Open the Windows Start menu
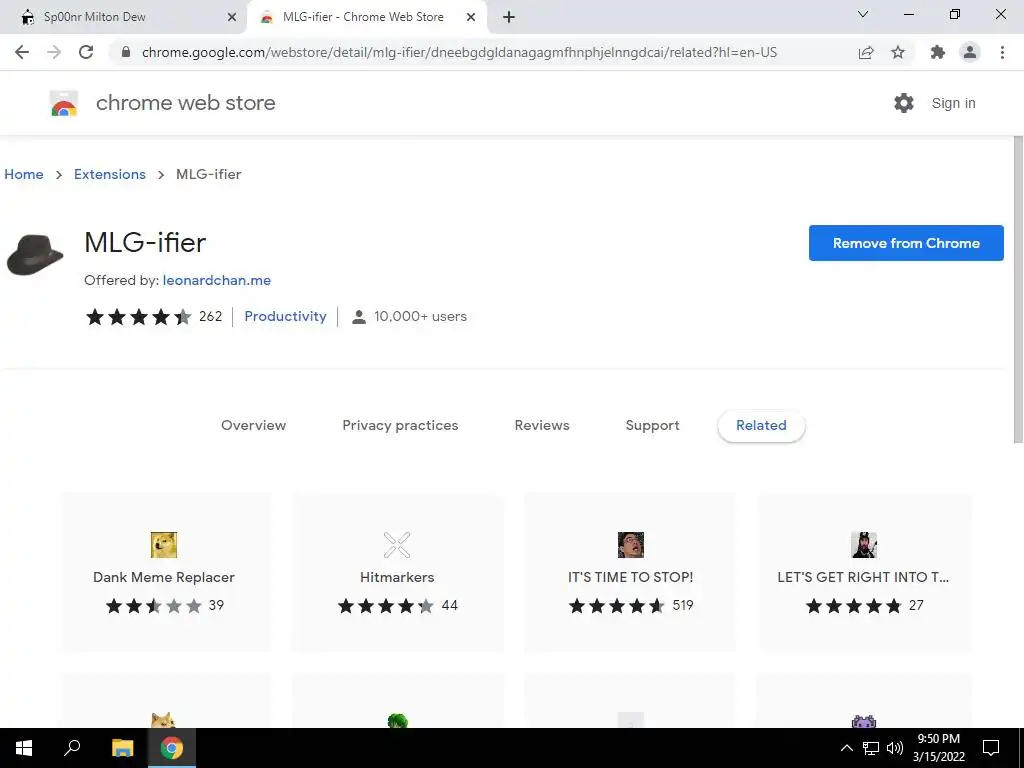This screenshot has height=768, width=1024. click(24, 748)
